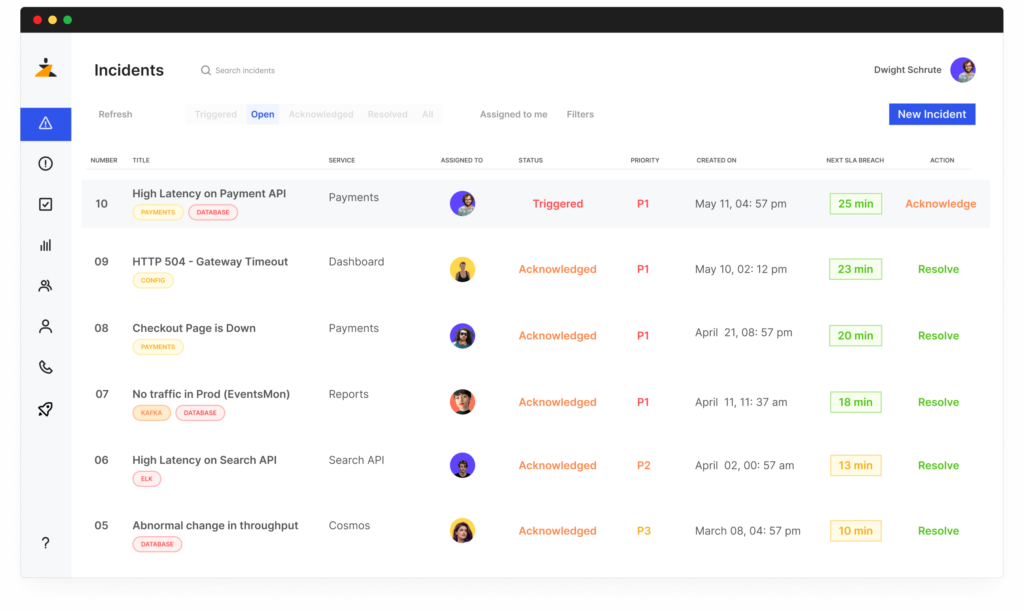Open the help question mark icon
This screenshot has height=612, width=1024.
click(45, 543)
